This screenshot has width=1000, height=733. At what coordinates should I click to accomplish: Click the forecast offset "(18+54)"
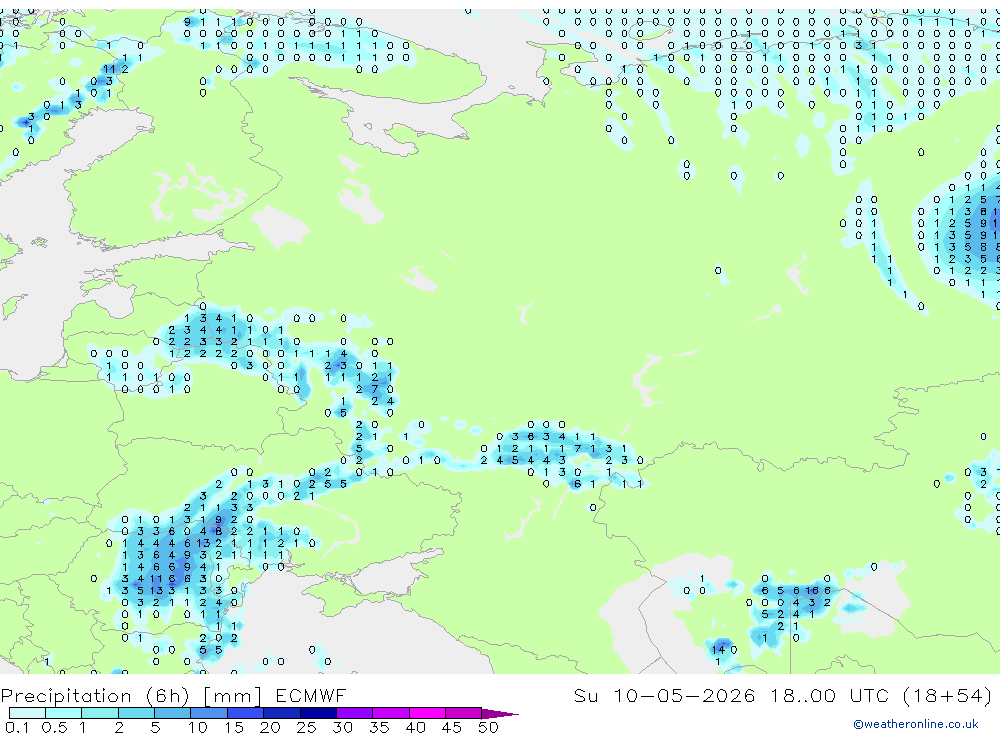948,696
